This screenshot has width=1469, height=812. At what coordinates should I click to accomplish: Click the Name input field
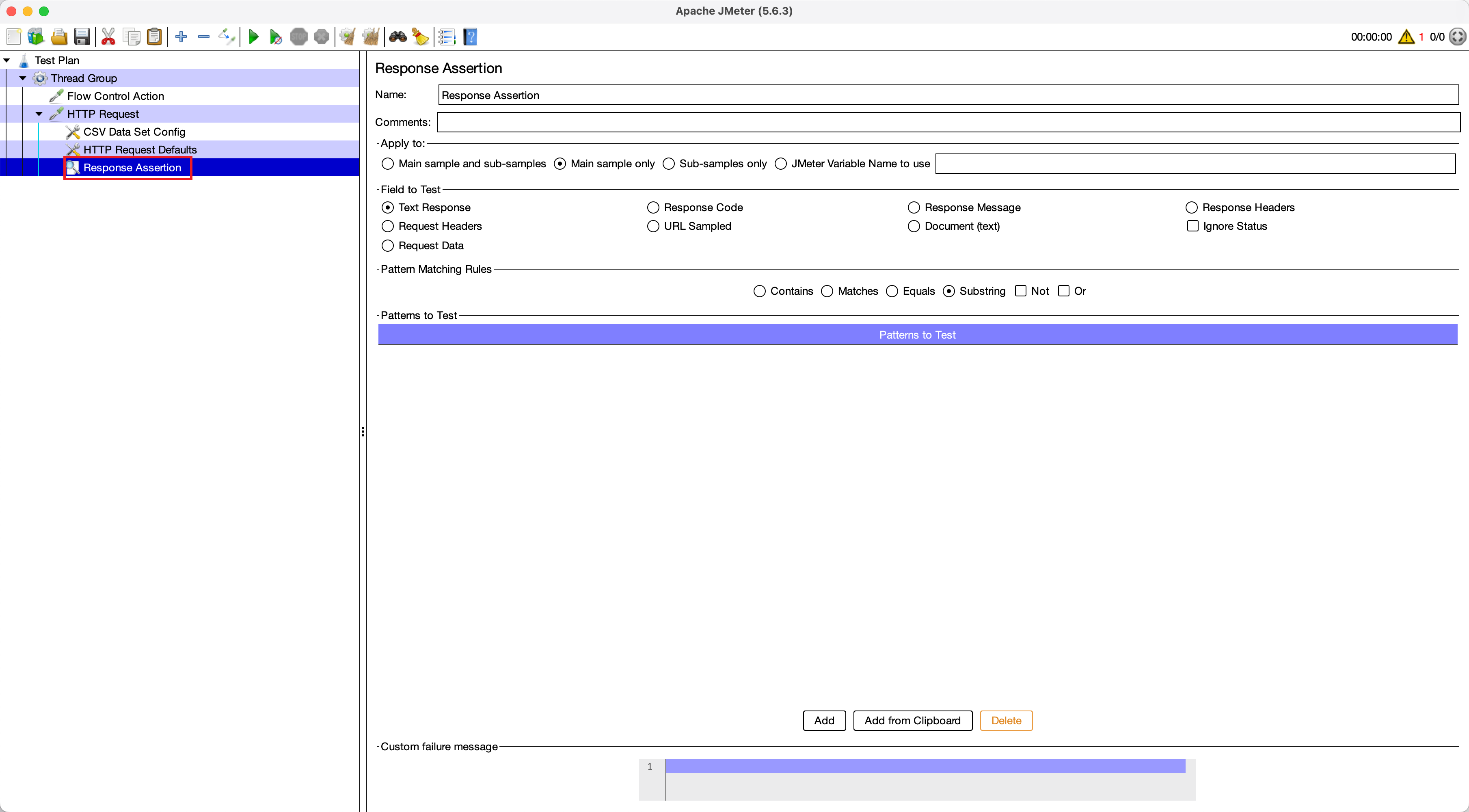[x=948, y=95]
